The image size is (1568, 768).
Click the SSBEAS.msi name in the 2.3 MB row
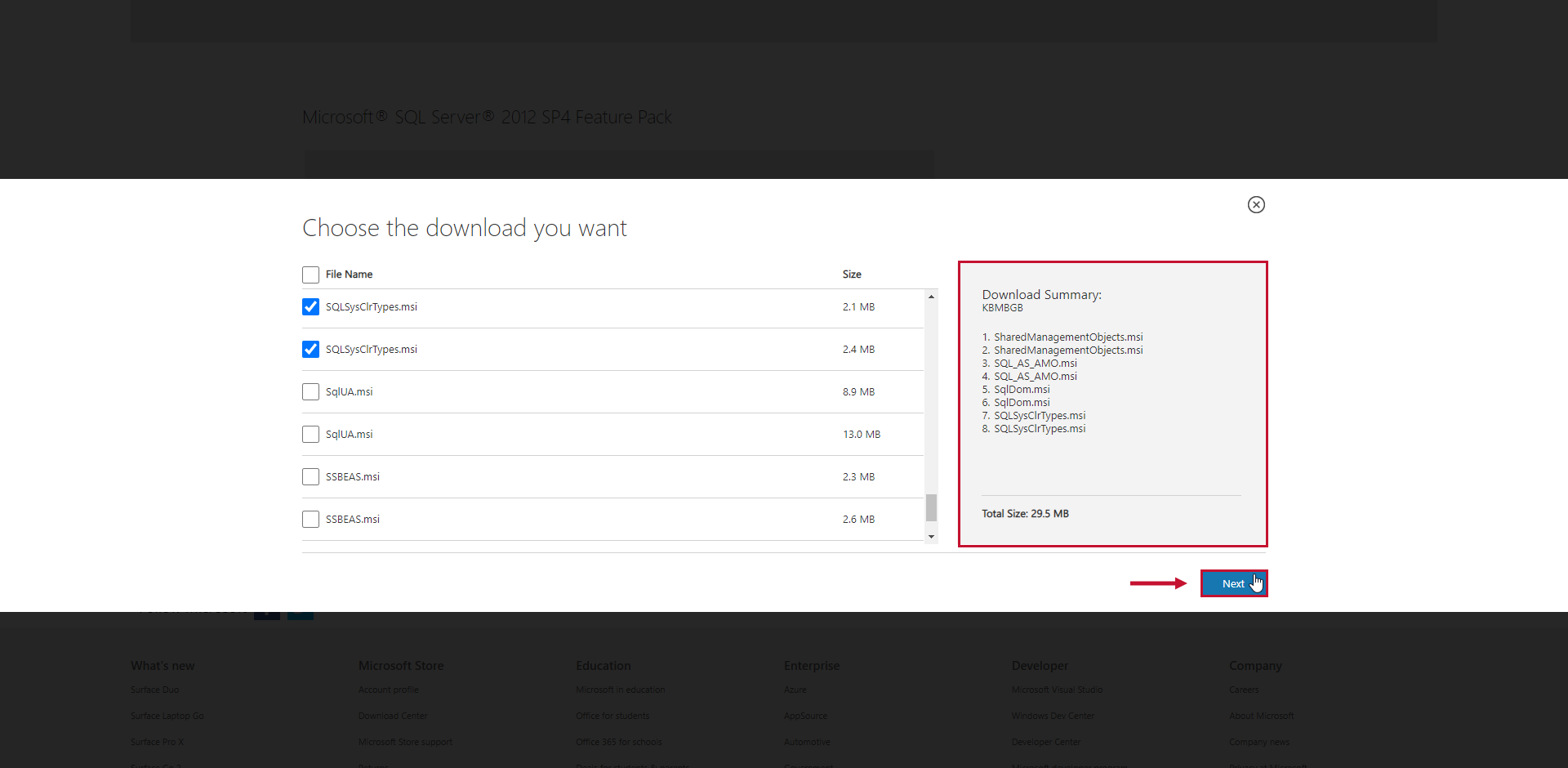tap(353, 477)
